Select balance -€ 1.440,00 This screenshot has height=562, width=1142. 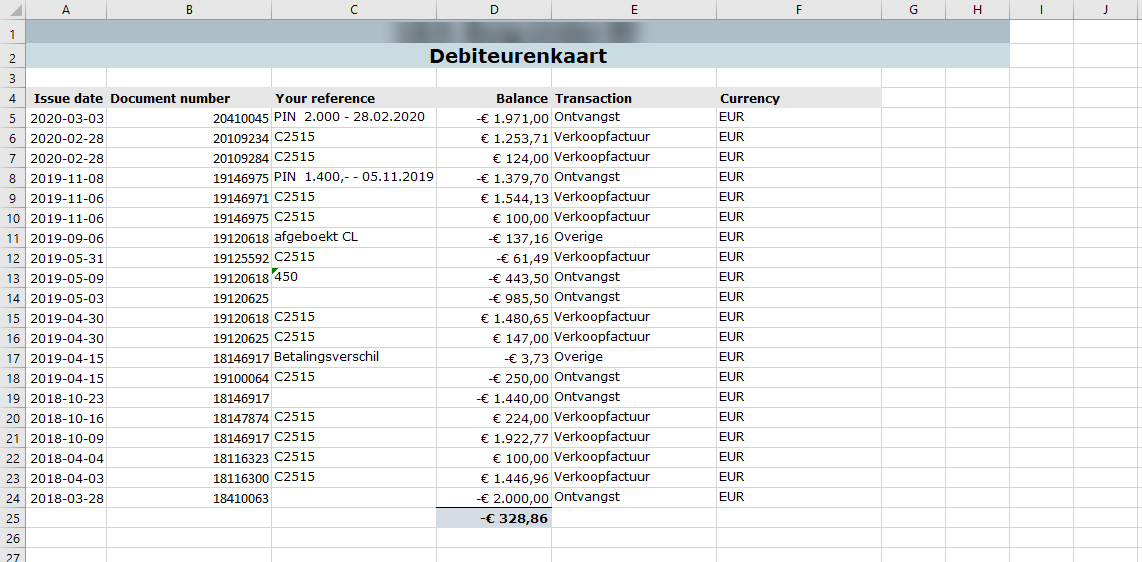tap(495, 397)
